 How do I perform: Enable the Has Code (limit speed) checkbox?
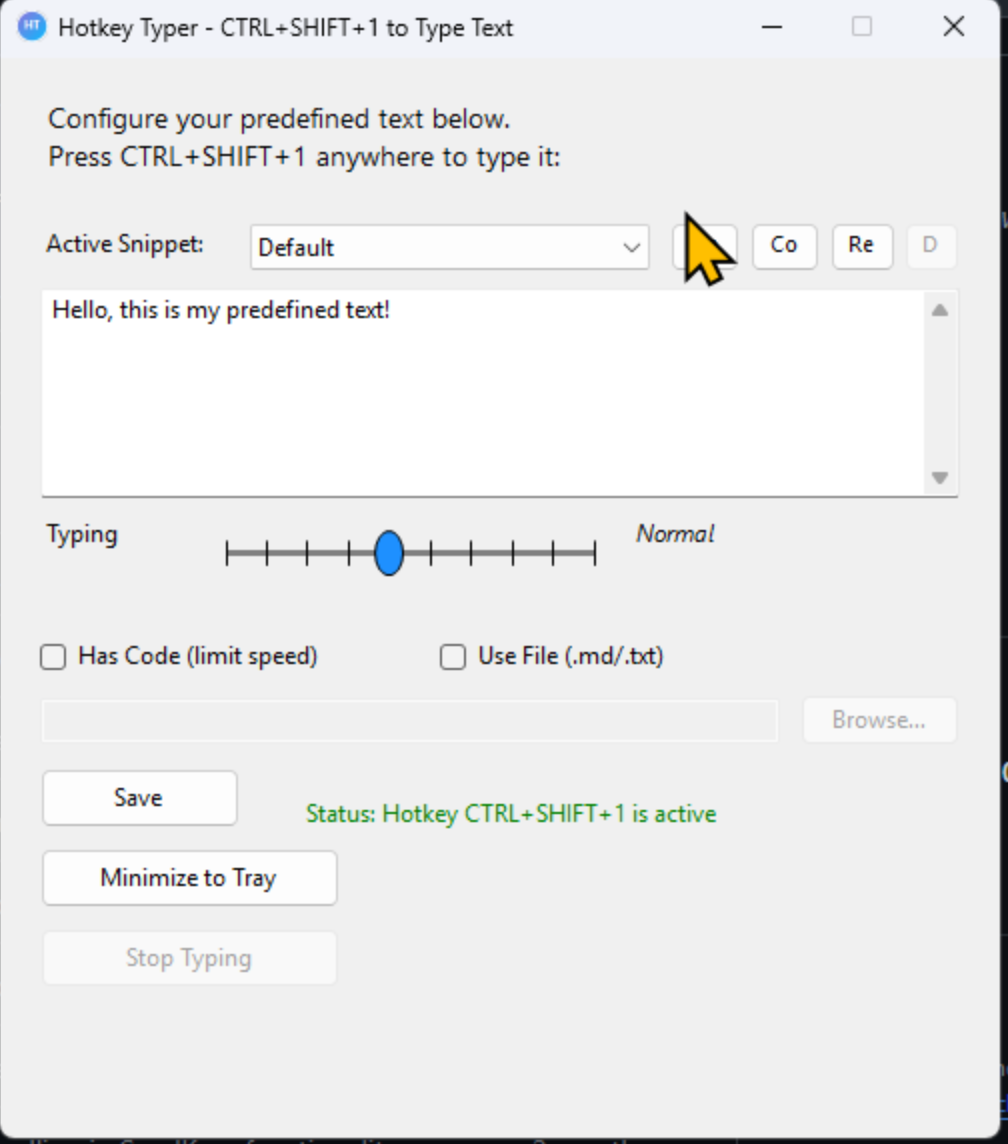(x=52, y=657)
